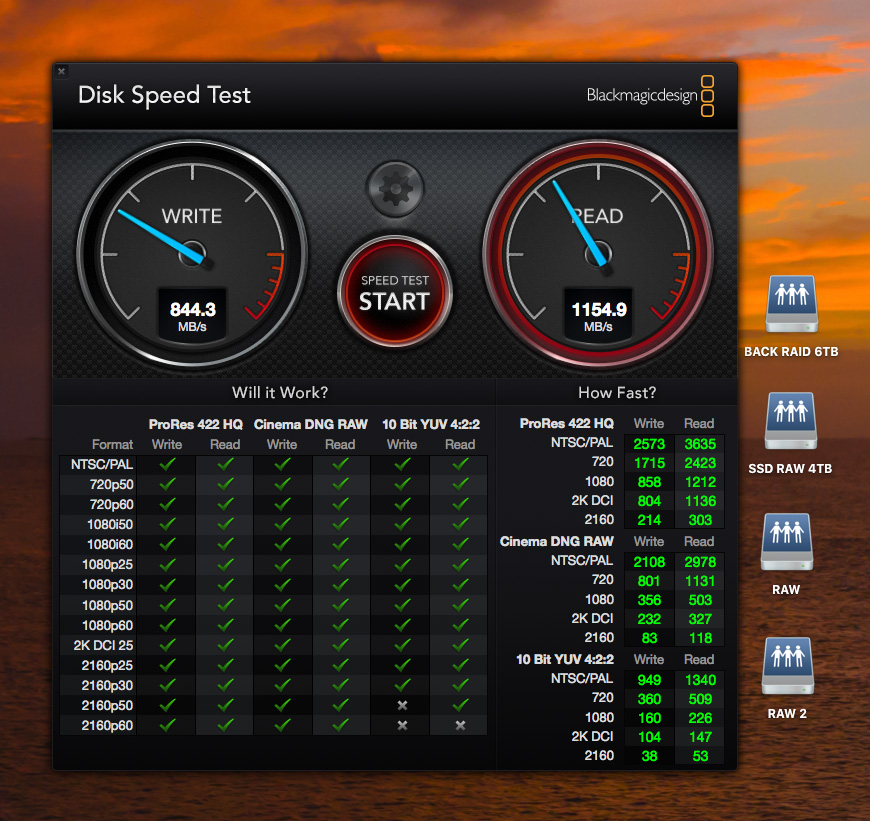The width and height of the screenshot is (870, 821).
Task: Click 10 Bit YUV write checkmark for 1080p60
Action: coord(402,625)
